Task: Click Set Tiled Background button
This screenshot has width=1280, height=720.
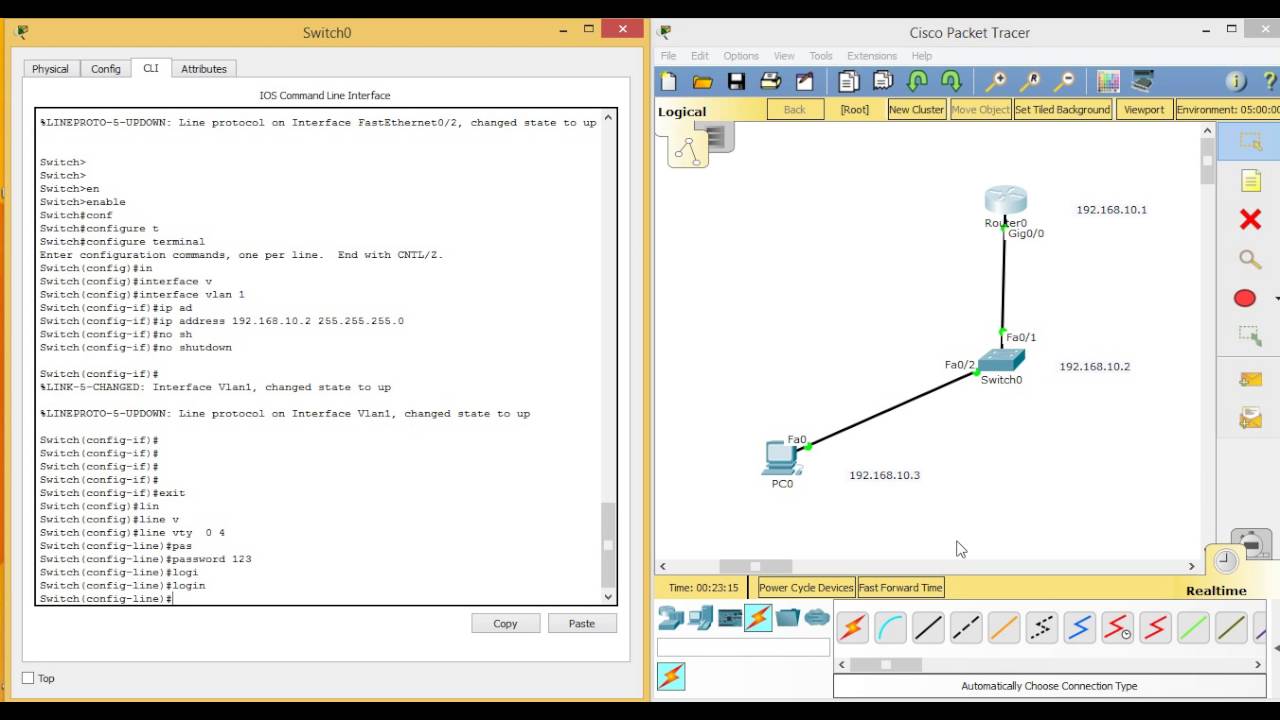Action: [1063, 110]
